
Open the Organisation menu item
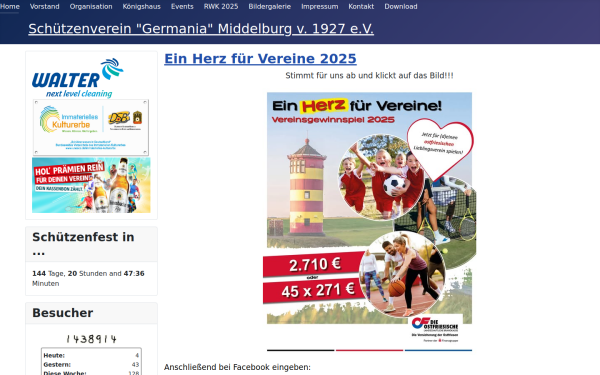coord(91,7)
